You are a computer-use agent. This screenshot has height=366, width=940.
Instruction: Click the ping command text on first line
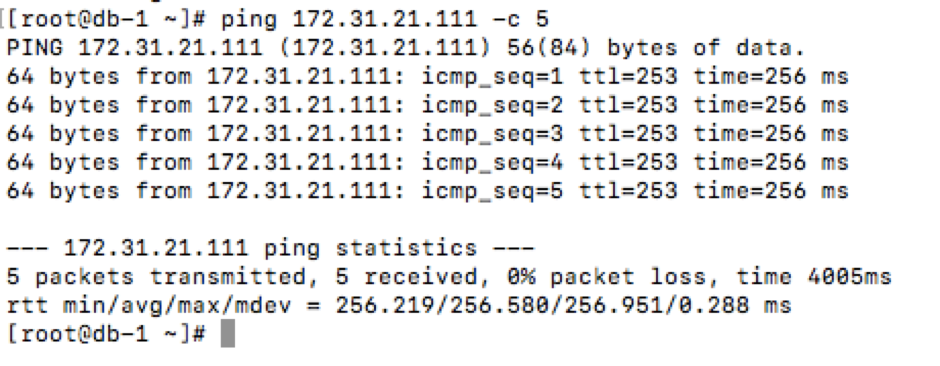coord(385,20)
